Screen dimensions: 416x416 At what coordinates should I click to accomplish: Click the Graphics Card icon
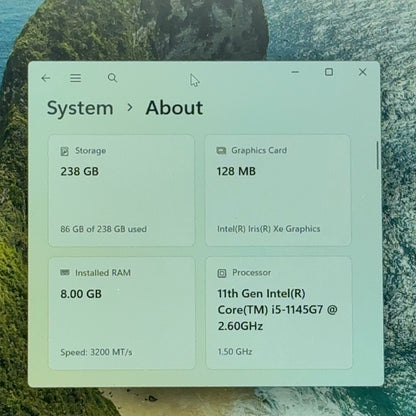[221, 151]
